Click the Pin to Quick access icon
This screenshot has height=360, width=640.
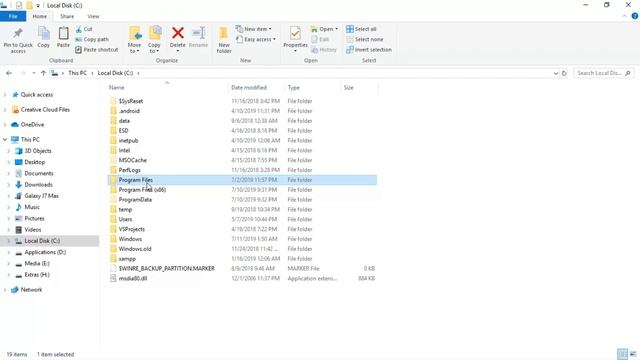pos(18,33)
